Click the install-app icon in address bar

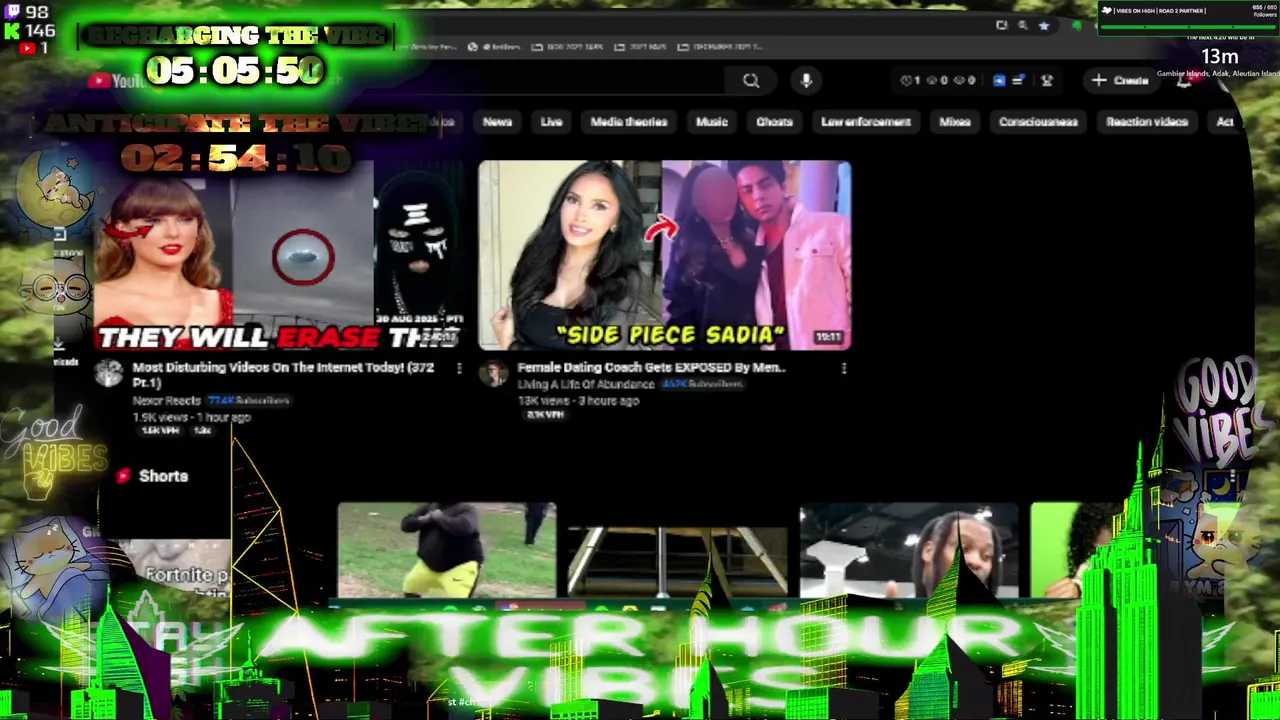(x=1001, y=26)
